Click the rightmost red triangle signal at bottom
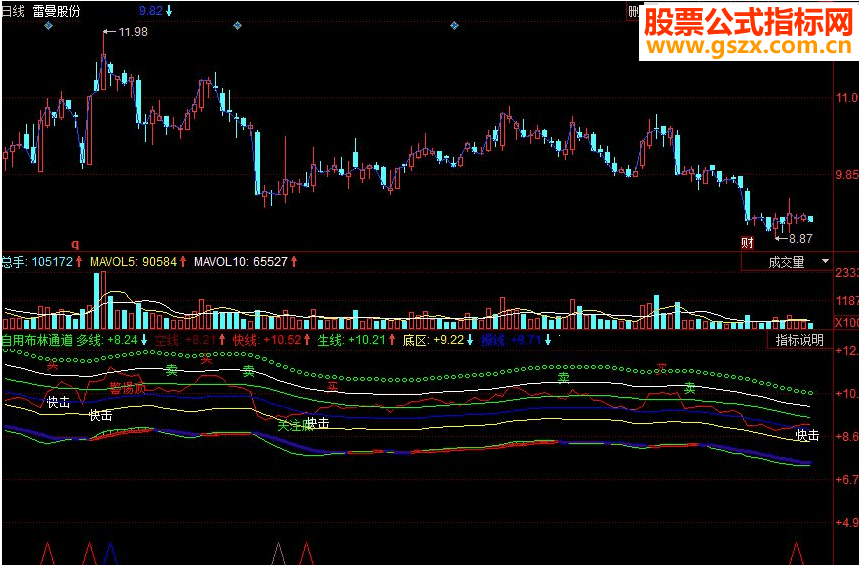The height and width of the screenshot is (566, 866). tap(796, 553)
